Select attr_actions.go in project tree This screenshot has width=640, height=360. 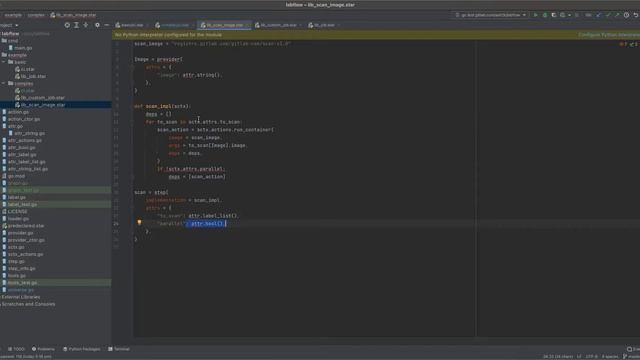pyautogui.click(x=24, y=140)
